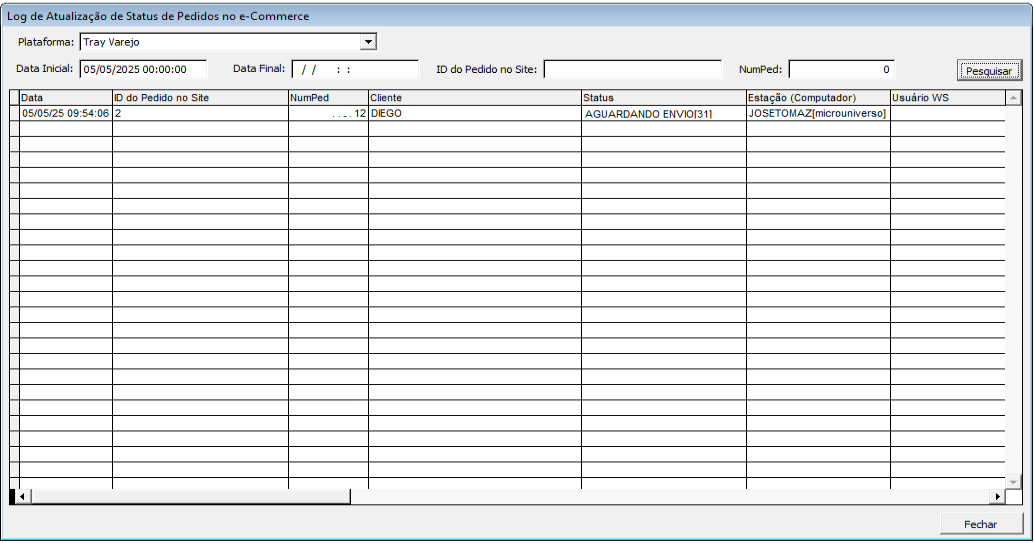Click the Data Final date field
This screenshot has height=543, width=1034.
tap(355, 69)
